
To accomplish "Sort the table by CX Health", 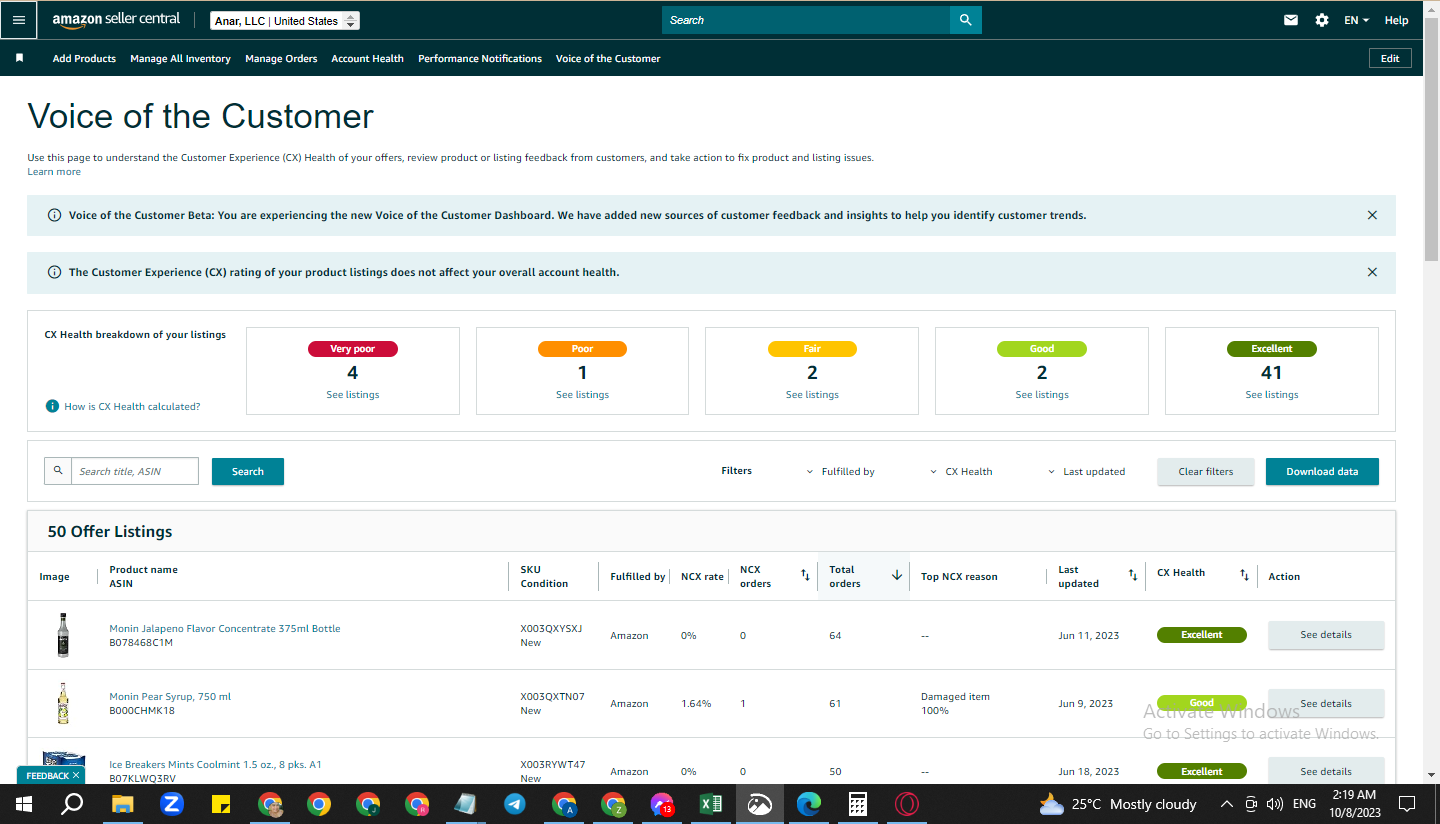I will (x=1244, y=575).
